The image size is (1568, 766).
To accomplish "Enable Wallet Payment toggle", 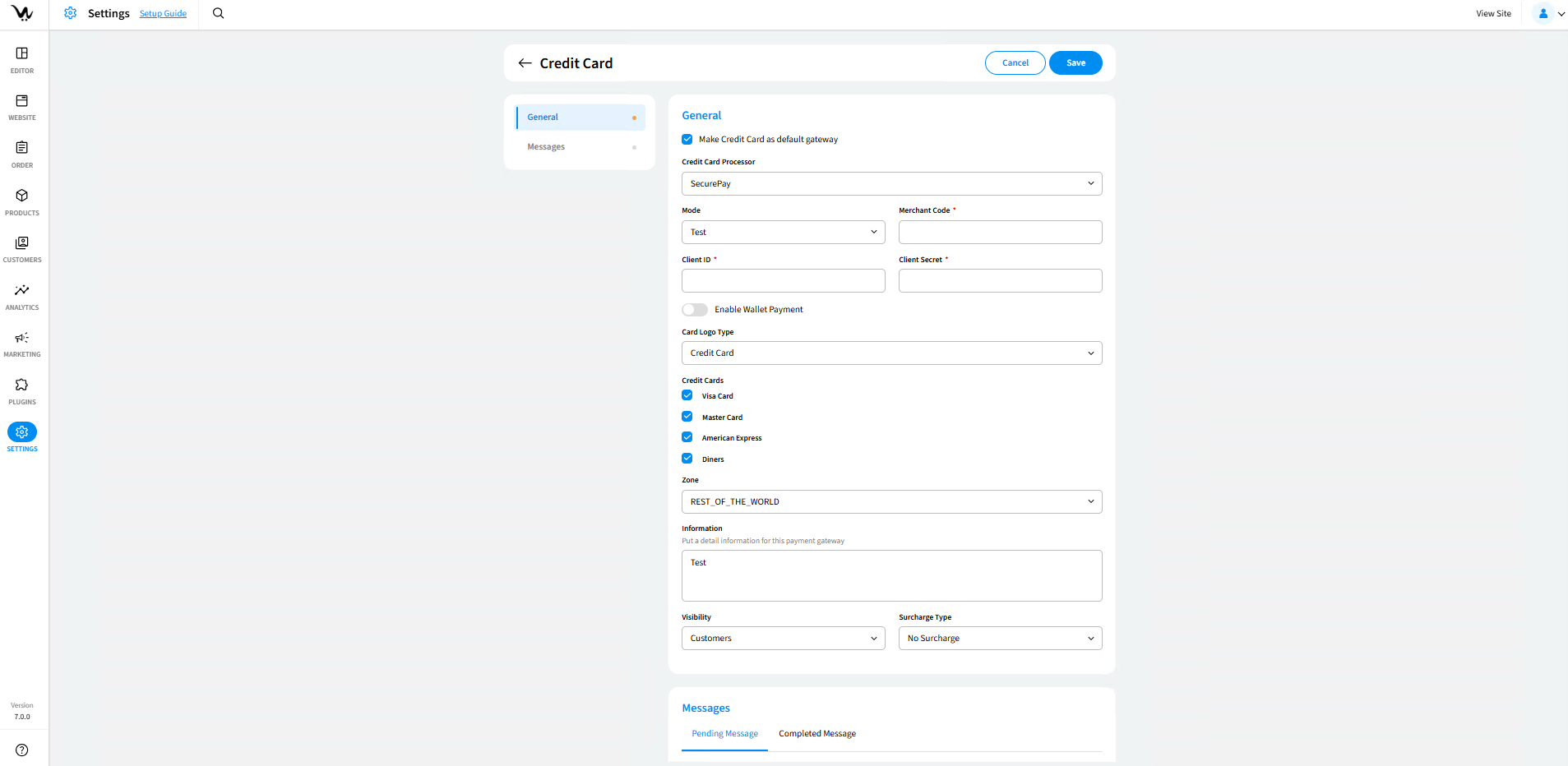I will [x=695, y=310].
